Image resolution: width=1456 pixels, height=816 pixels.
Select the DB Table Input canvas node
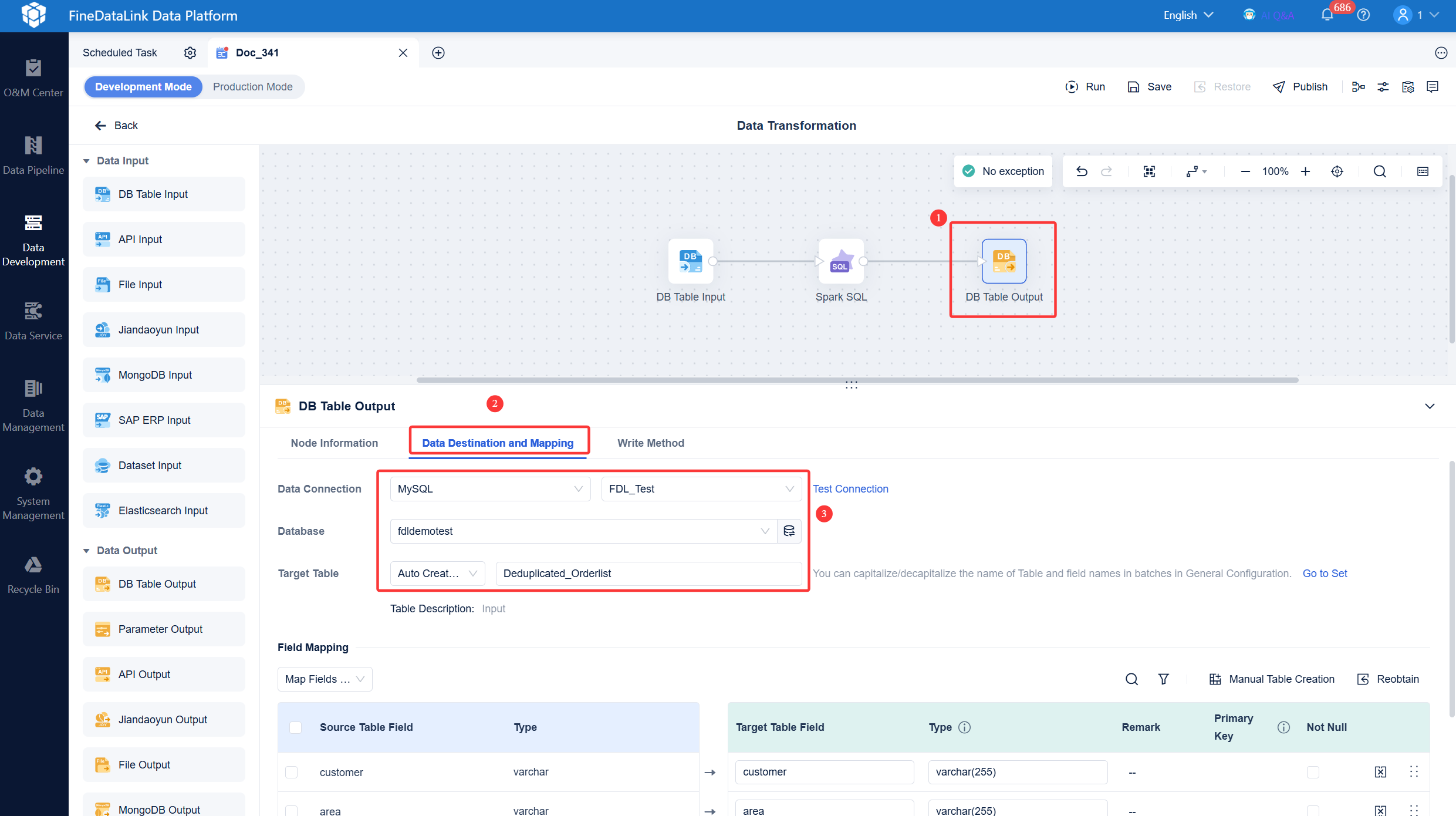click(691, 261)
